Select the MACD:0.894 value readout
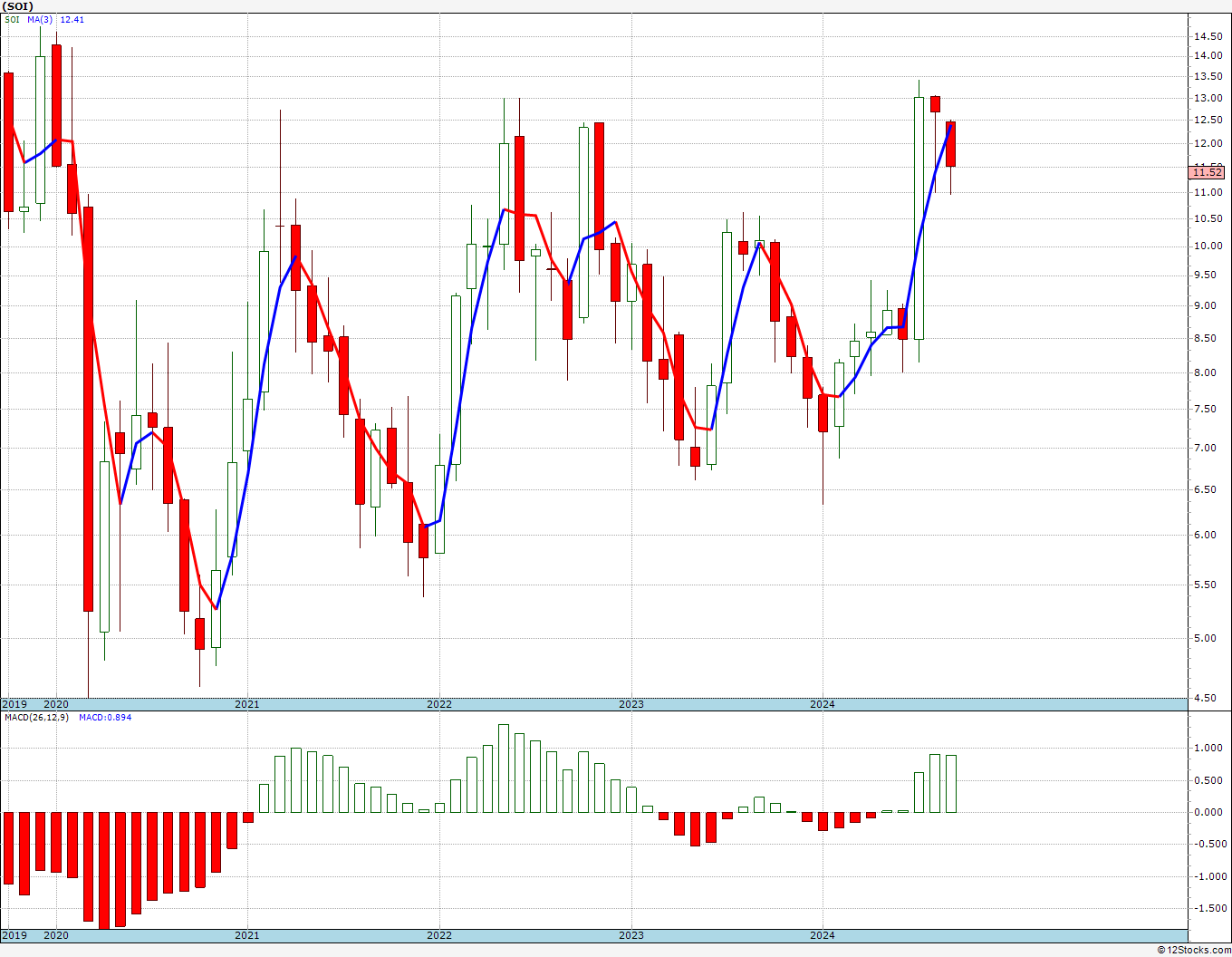Viewport: 1232px width, 957px height. coord(105,718)
